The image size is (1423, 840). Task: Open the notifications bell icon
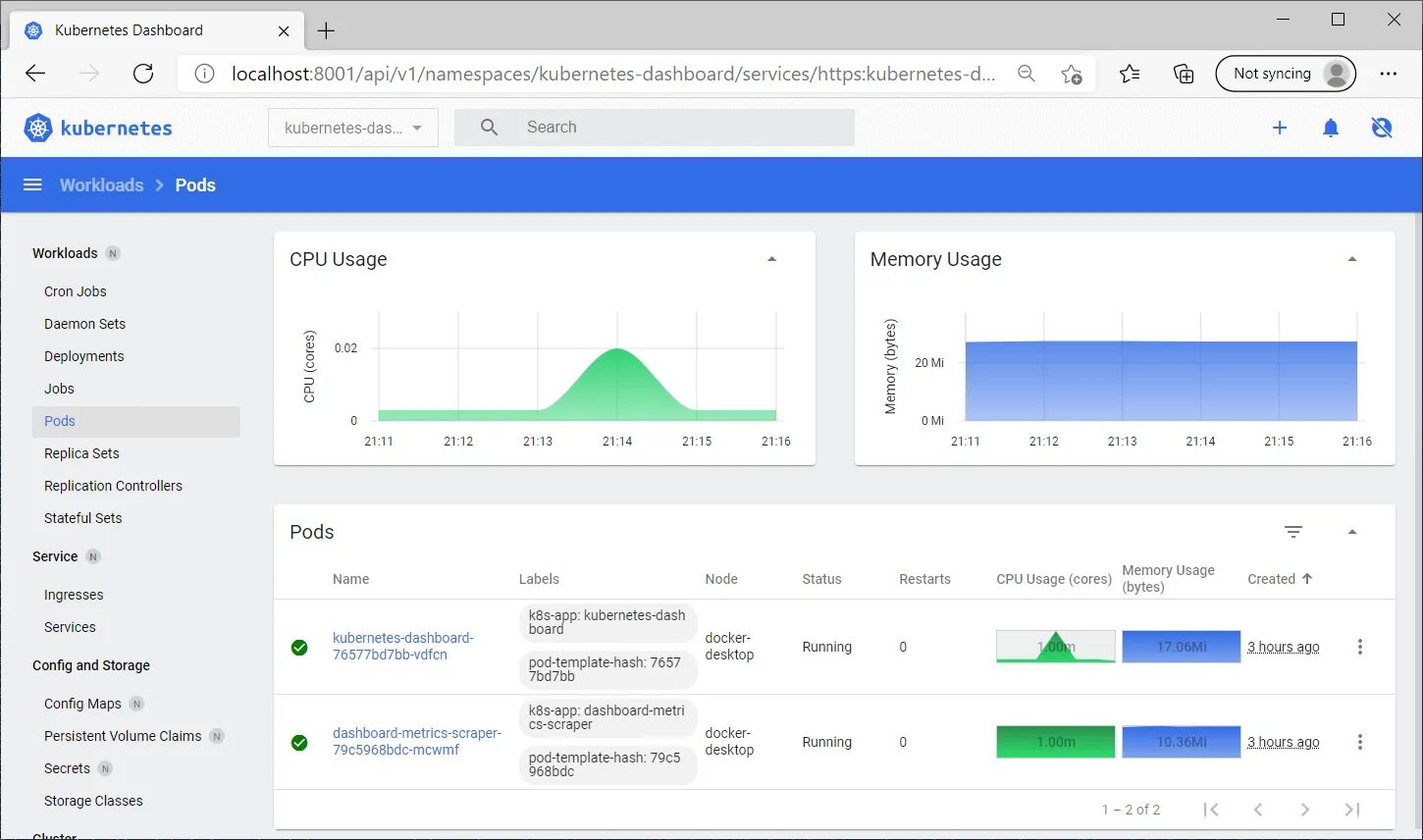(x=1331, y=127)
